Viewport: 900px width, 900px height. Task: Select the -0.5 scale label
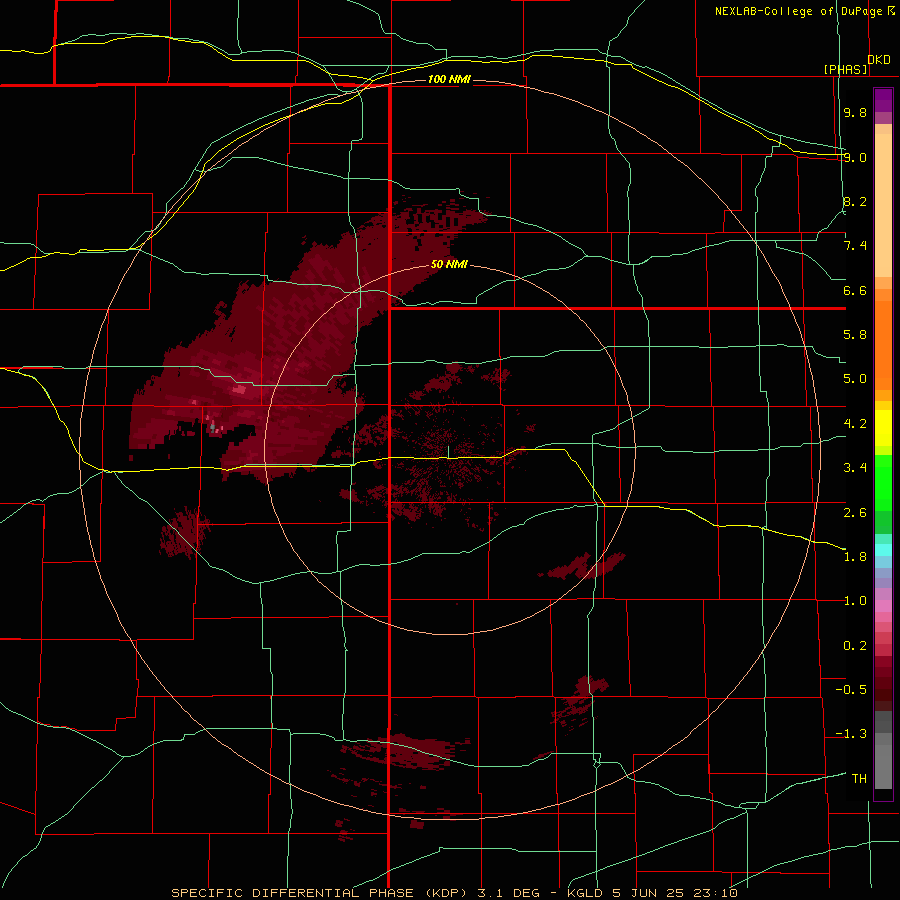coord(851,690)
